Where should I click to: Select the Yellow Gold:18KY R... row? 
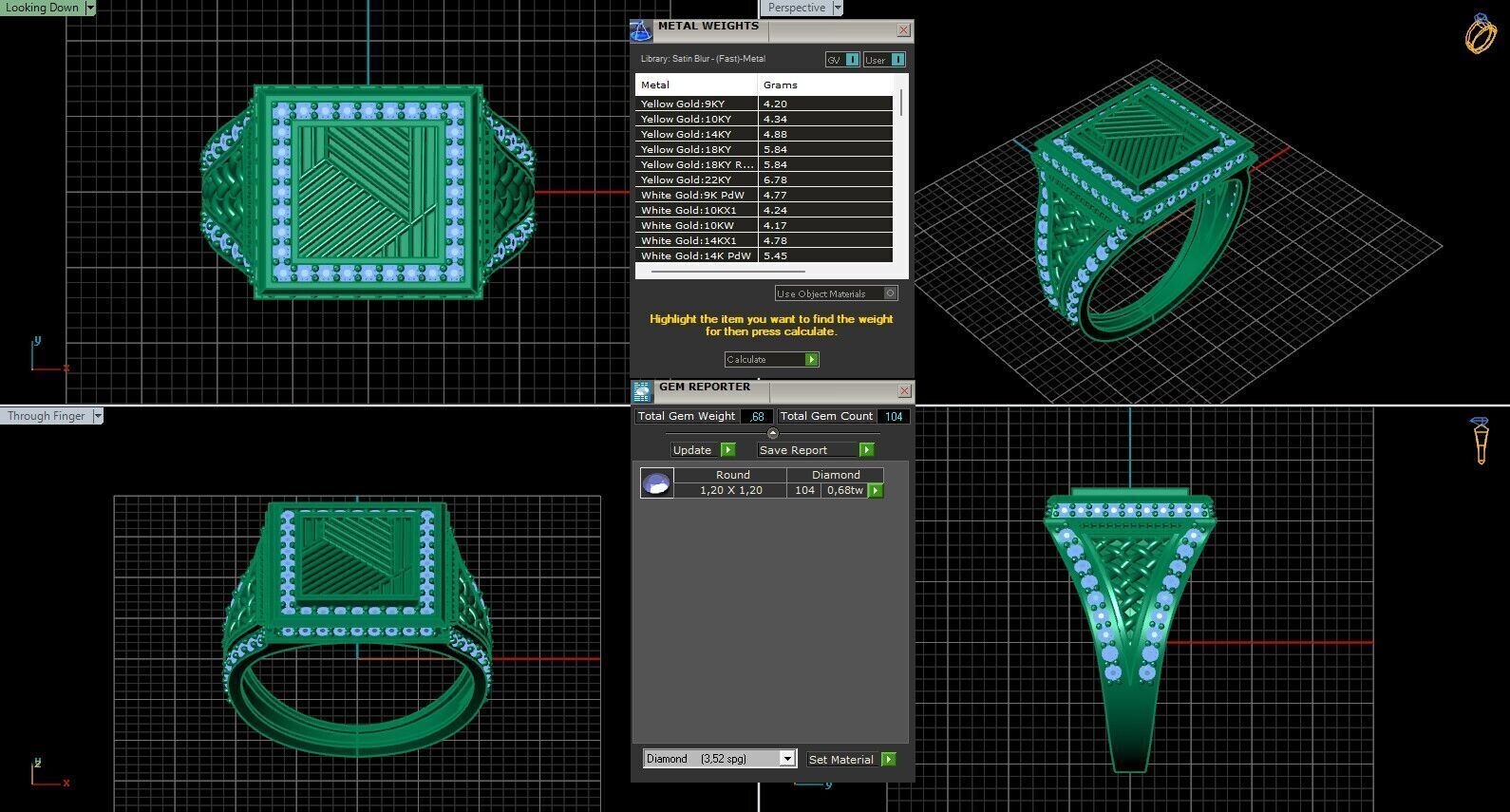point(764,164)
